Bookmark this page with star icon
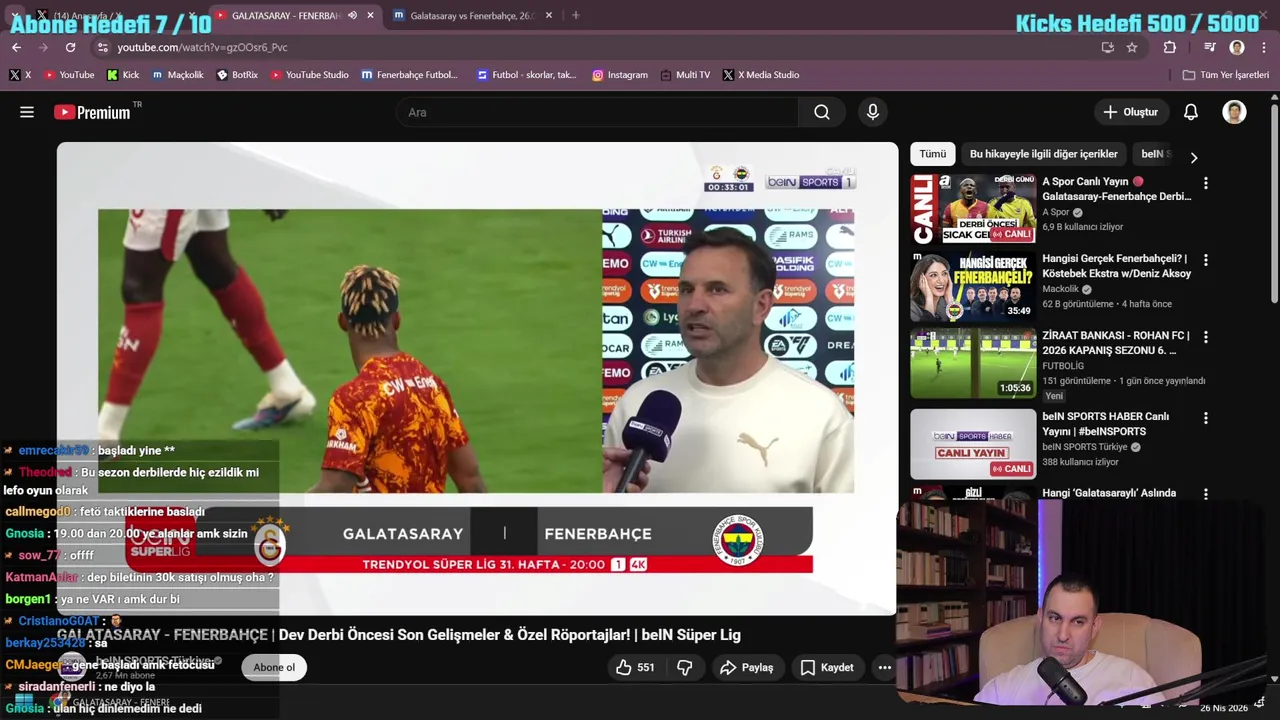The width and height of the screenshot is (1280, 720). coord(1132,47)
